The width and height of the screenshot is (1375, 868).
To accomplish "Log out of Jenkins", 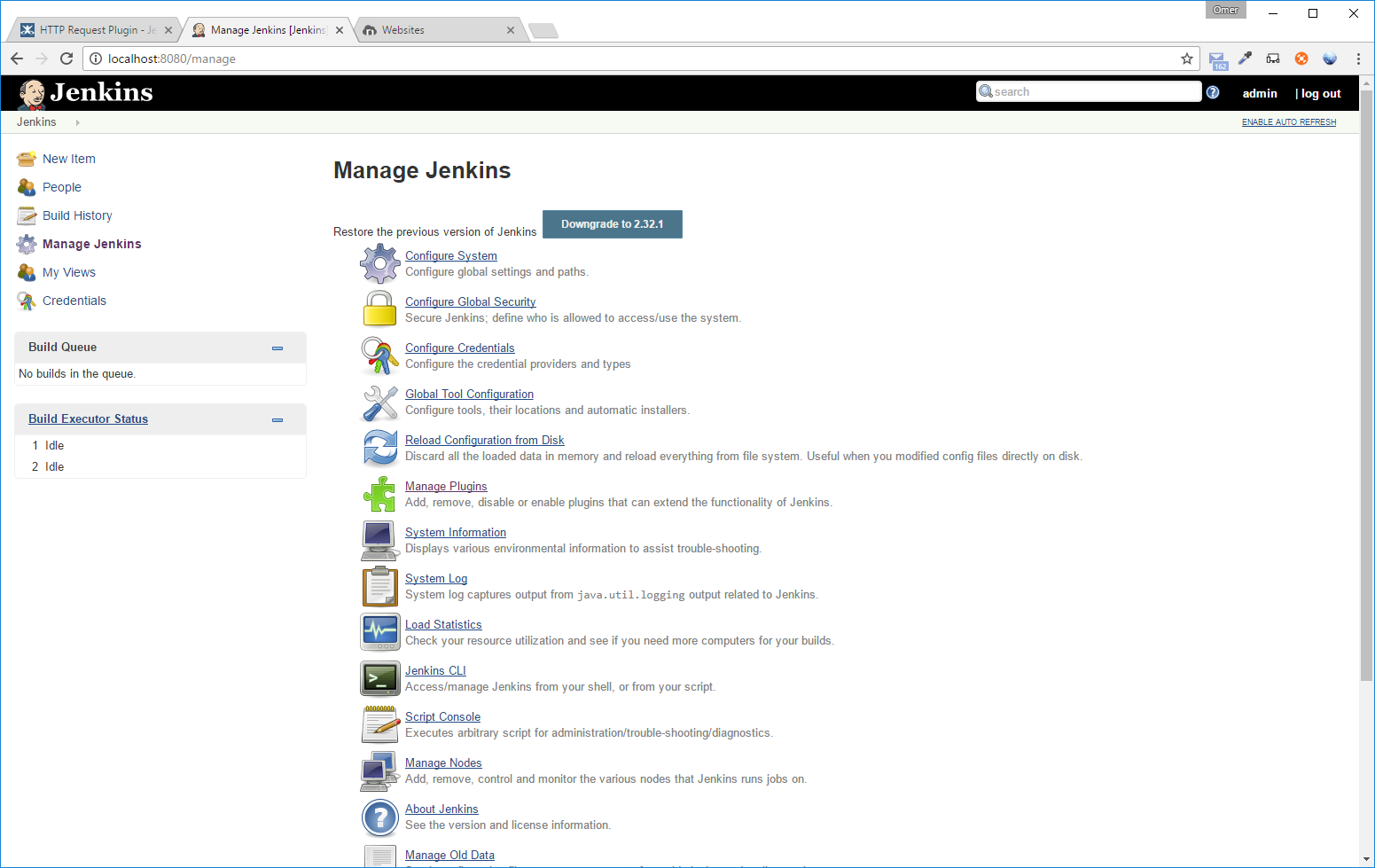I will (x=1322, y=93).
